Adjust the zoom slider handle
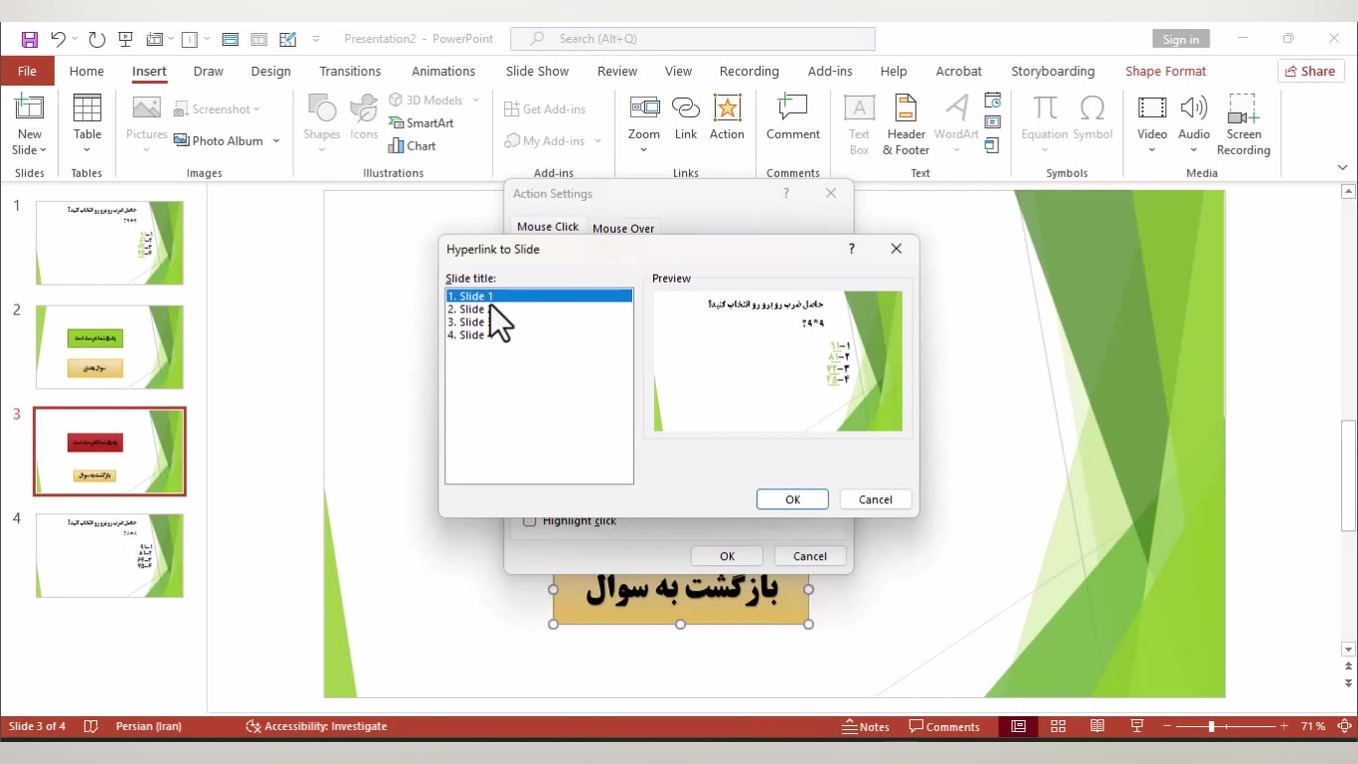Viewport: 1358px width, 764px height. click(1211, 727)
